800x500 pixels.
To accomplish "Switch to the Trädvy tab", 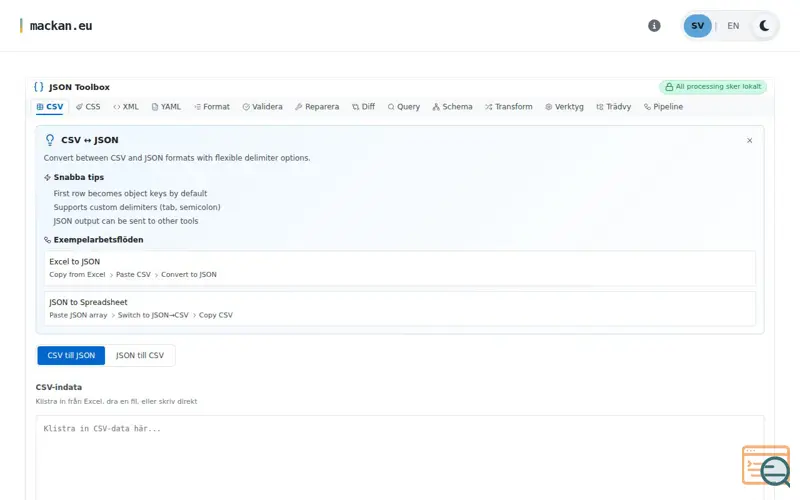I will click(x=614, y=107).
